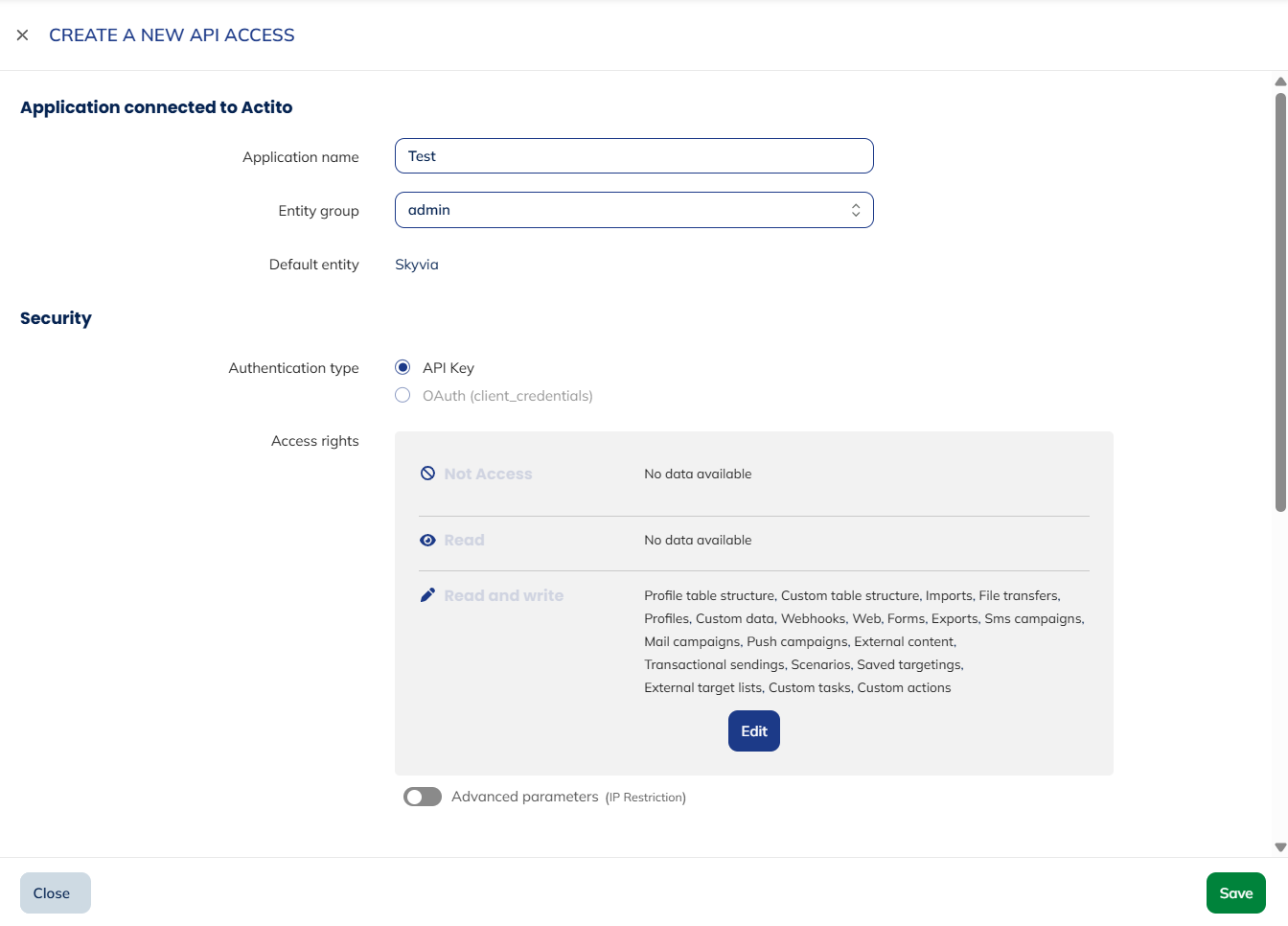
Task: Click the Application name field containing Test
Action: point(634,155)
